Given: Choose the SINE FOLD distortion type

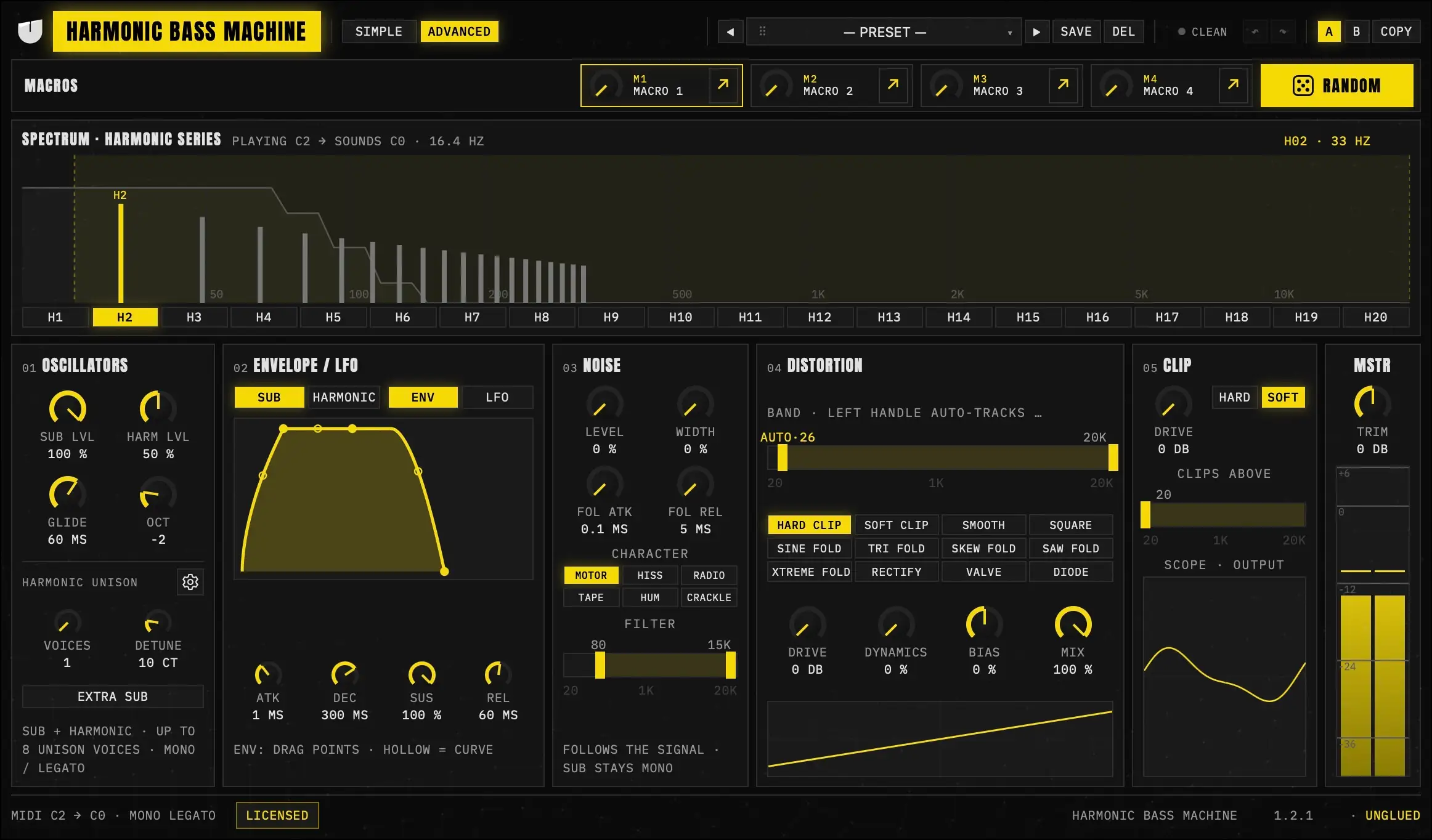Looking at the screenshot, I should 809,548.
